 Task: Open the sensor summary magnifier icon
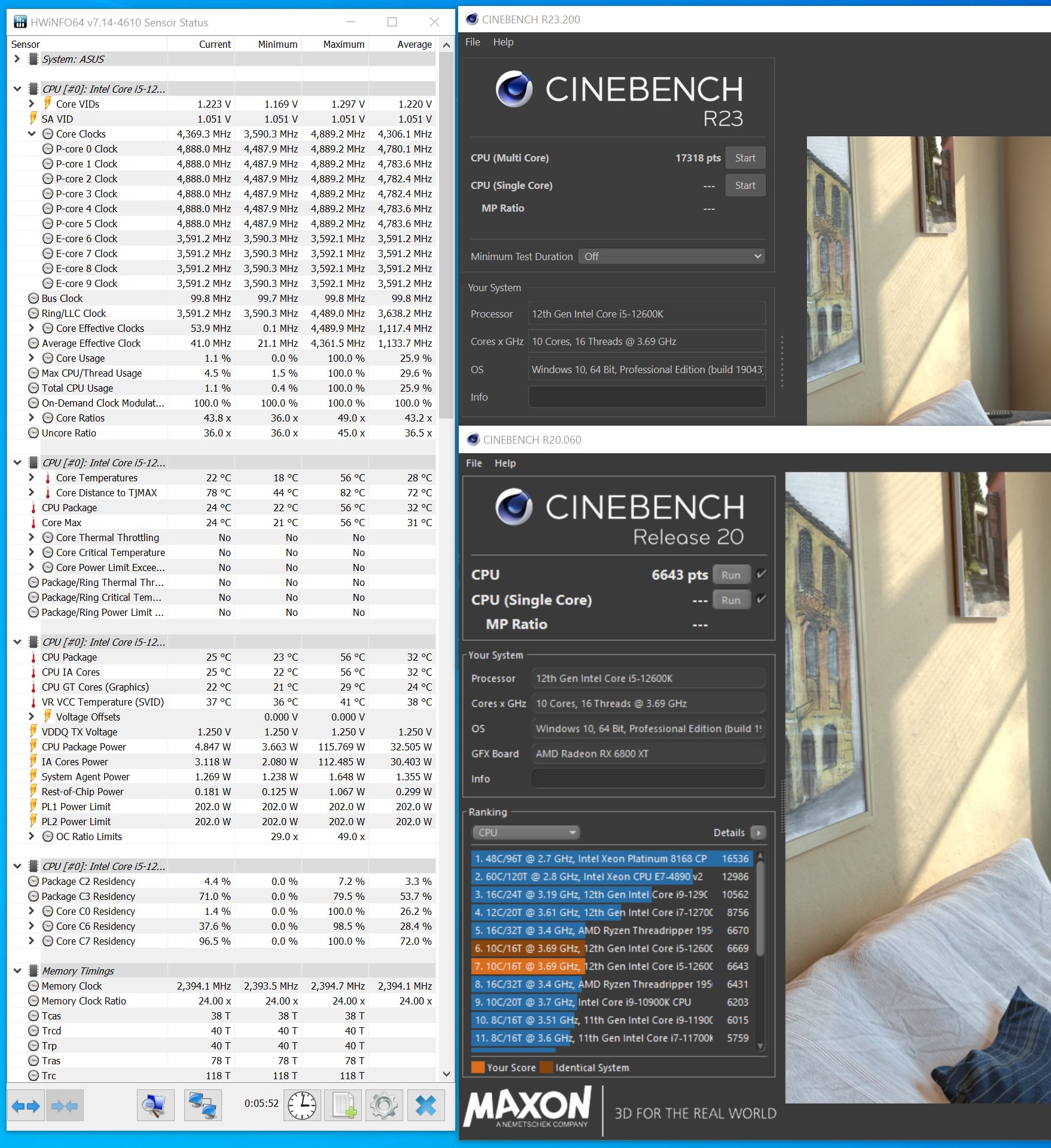point(156,1106)
